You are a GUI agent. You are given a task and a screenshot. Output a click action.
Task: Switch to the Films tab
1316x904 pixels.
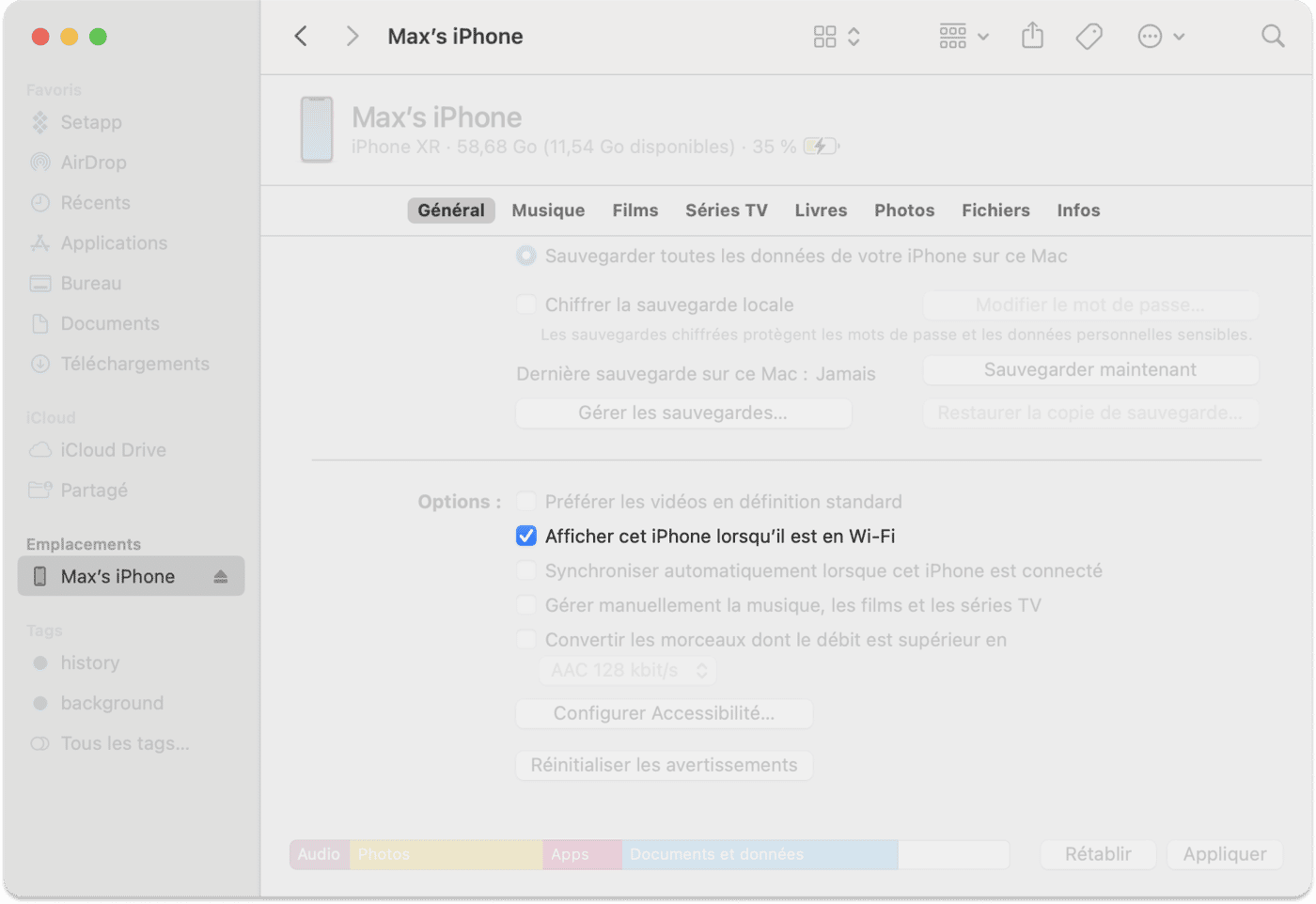pos(635,210)
